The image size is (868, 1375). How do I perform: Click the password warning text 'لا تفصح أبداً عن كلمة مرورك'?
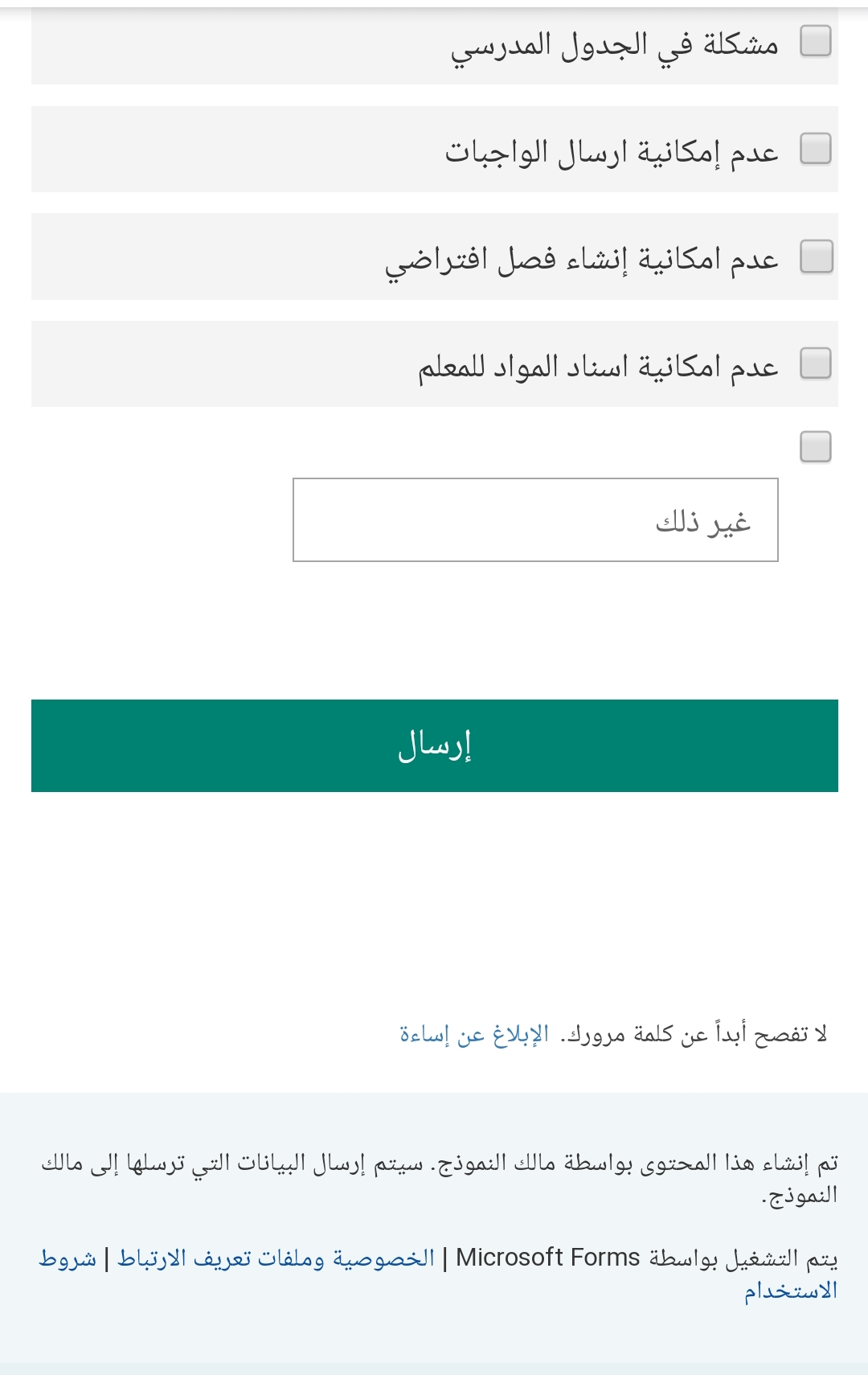coord(695,1034)
